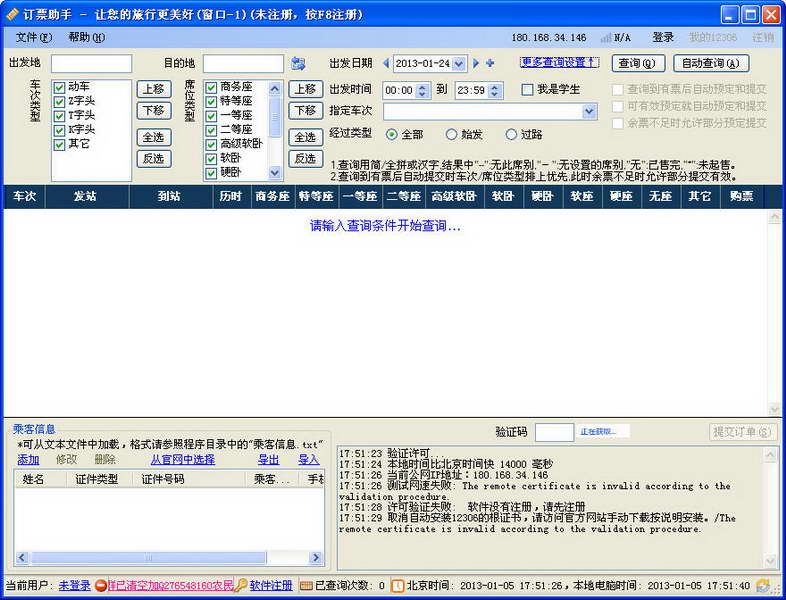Click 反选 beside the seat type list
Viewport: 786px width, 600px height.
[305, 158]
